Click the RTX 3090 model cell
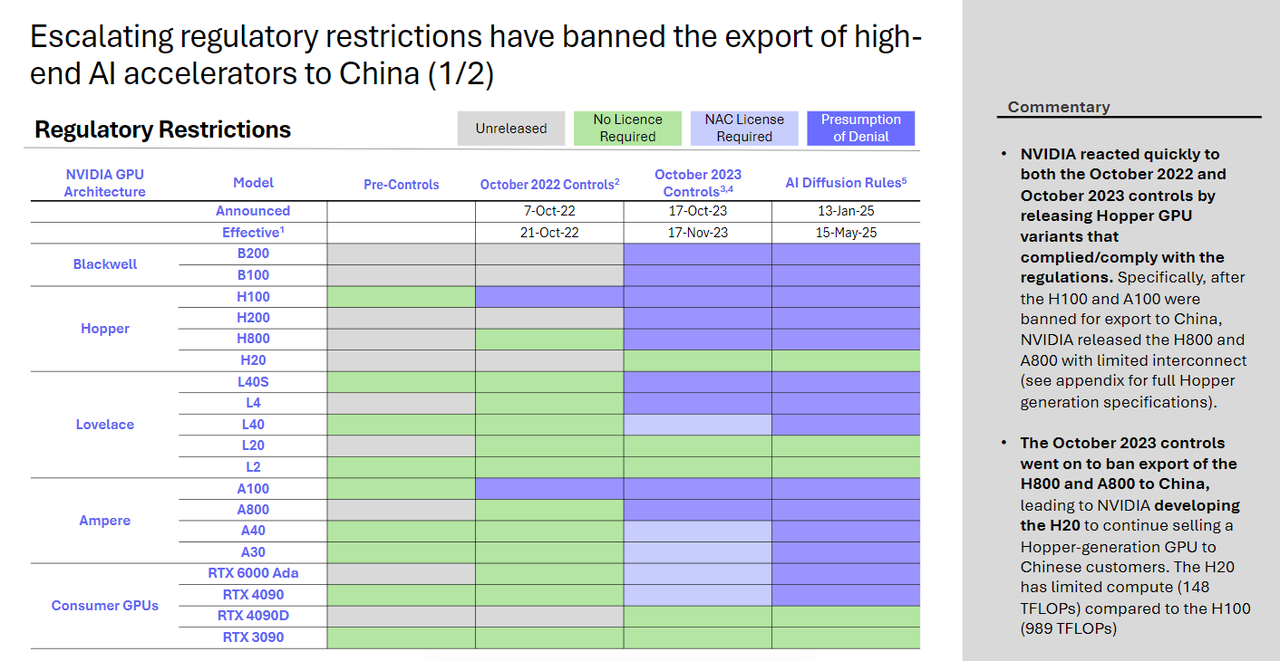This screenshot has height=661, width=1280. coord(253,637)
